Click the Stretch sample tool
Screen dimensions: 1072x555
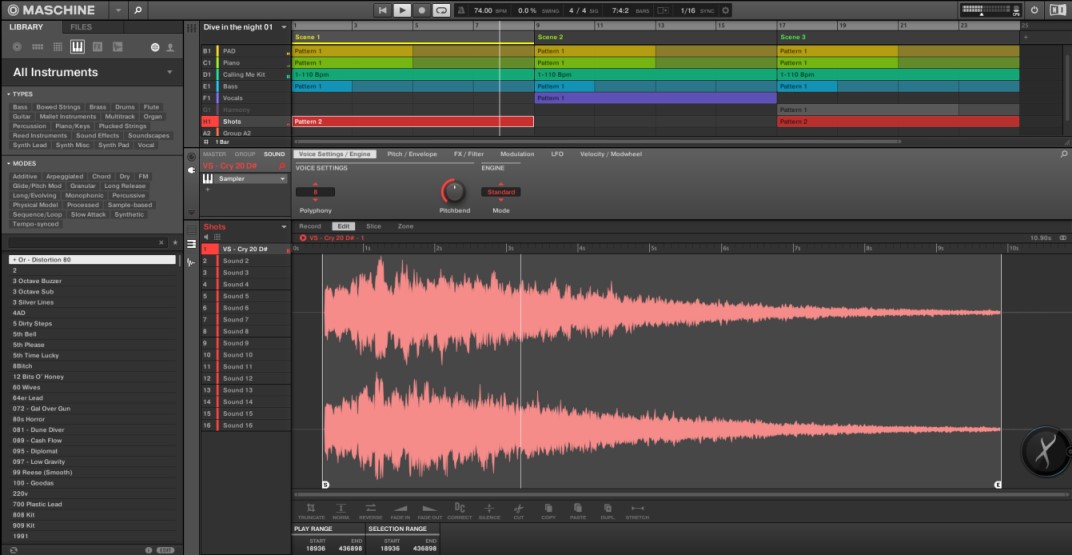[x=637, y=511]
